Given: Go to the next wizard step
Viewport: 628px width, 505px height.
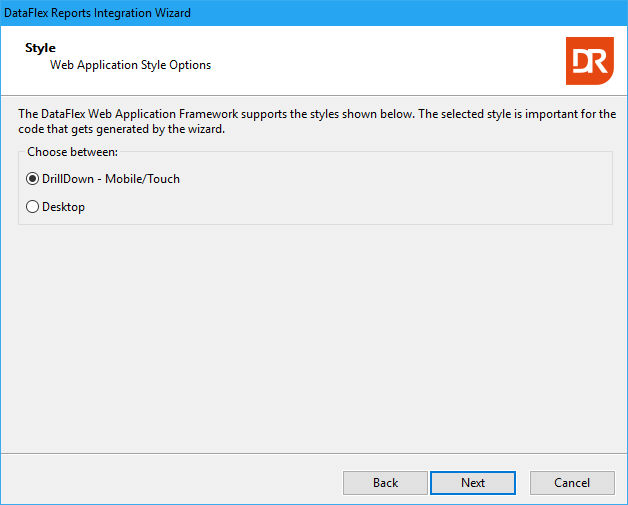Looking at the screenshot, I should [x=473, y=483].
